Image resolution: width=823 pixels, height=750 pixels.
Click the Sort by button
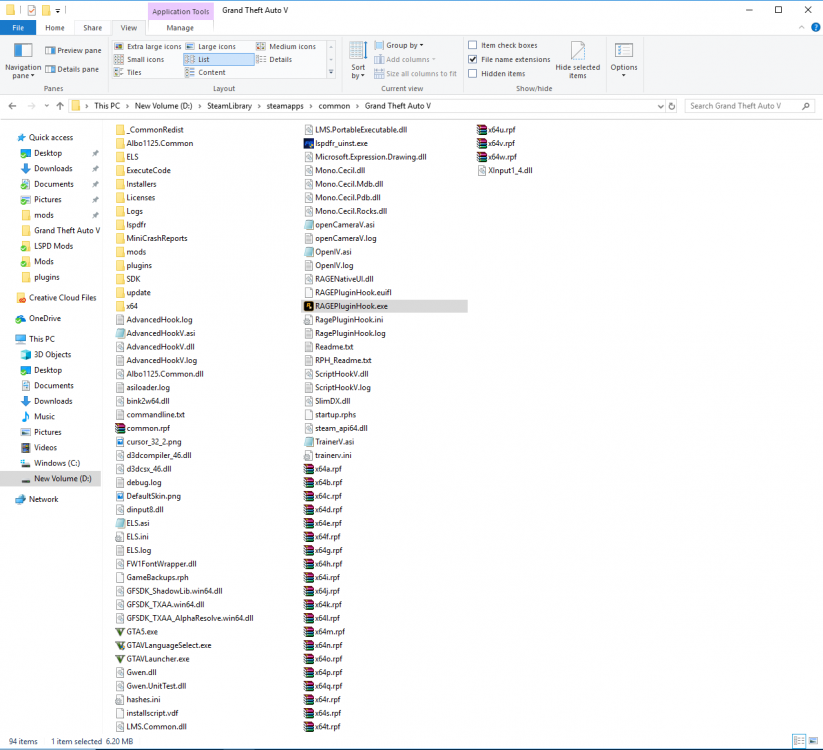point(358,61)
